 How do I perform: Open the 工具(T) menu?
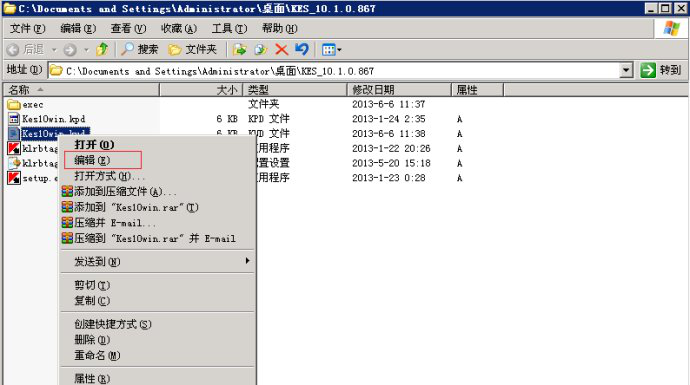click(x=229, y=29)
